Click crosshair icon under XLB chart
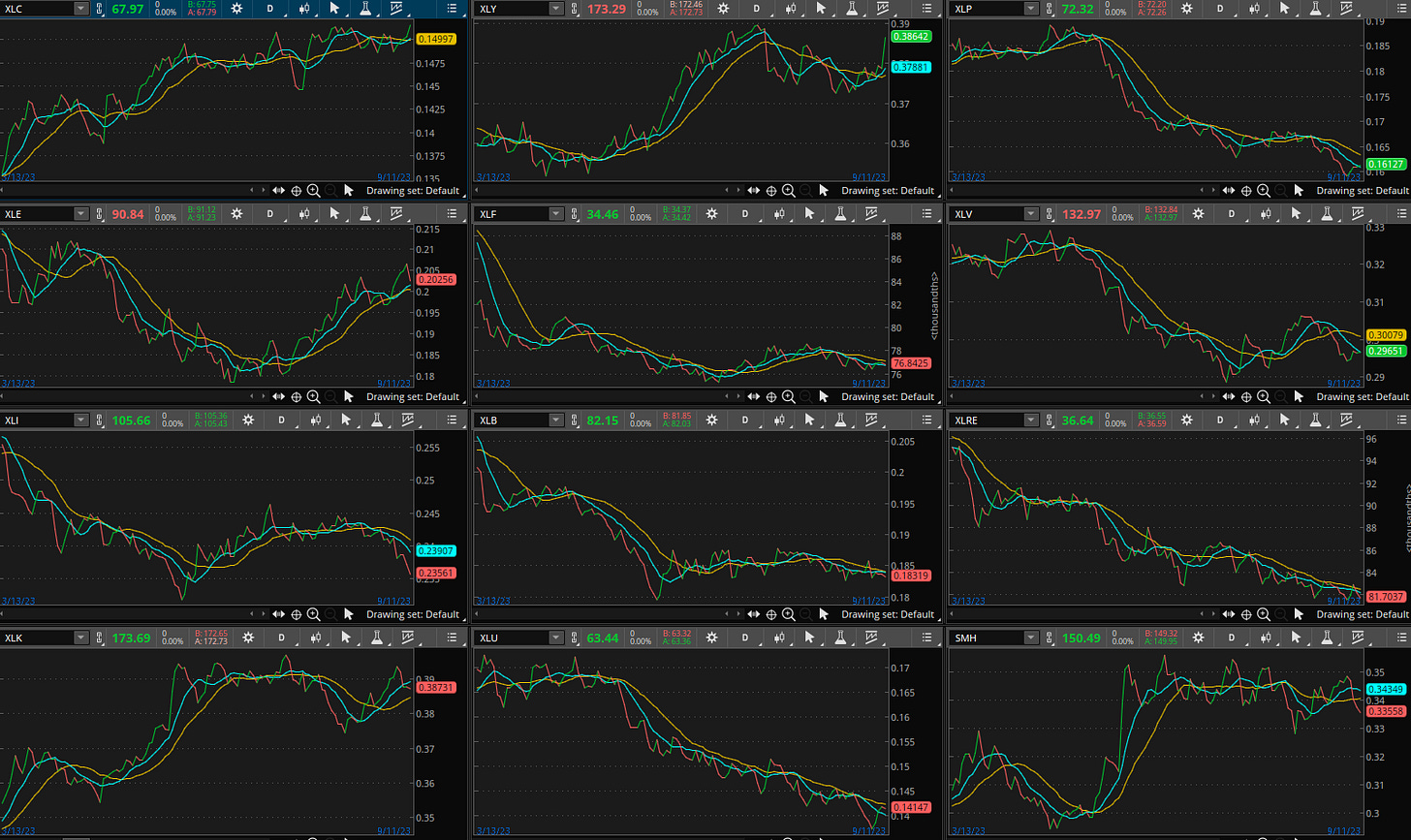The width and height of the screenshot is (1411, 840). coord(771,613)
